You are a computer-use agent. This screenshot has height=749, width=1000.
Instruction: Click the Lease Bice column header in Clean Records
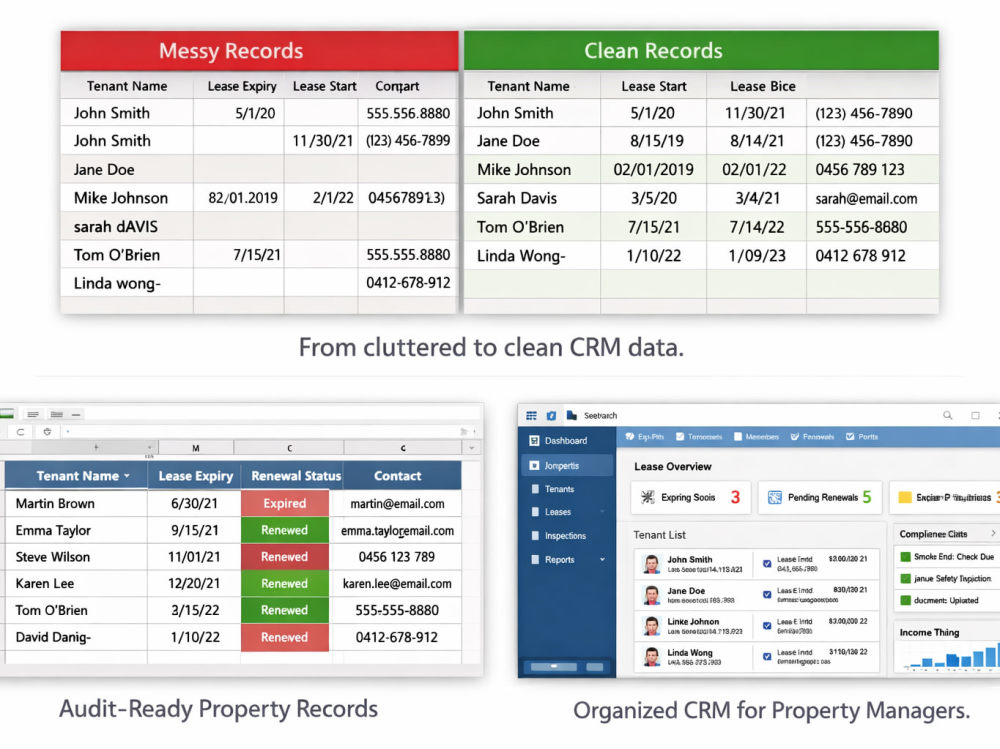(763, 86)
